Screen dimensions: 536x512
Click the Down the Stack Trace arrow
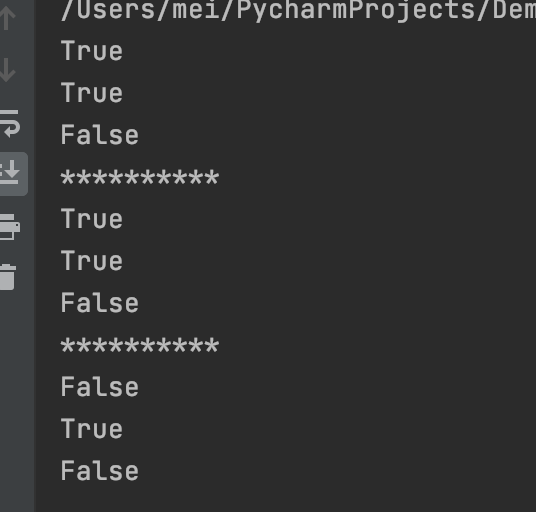point(8,70)
